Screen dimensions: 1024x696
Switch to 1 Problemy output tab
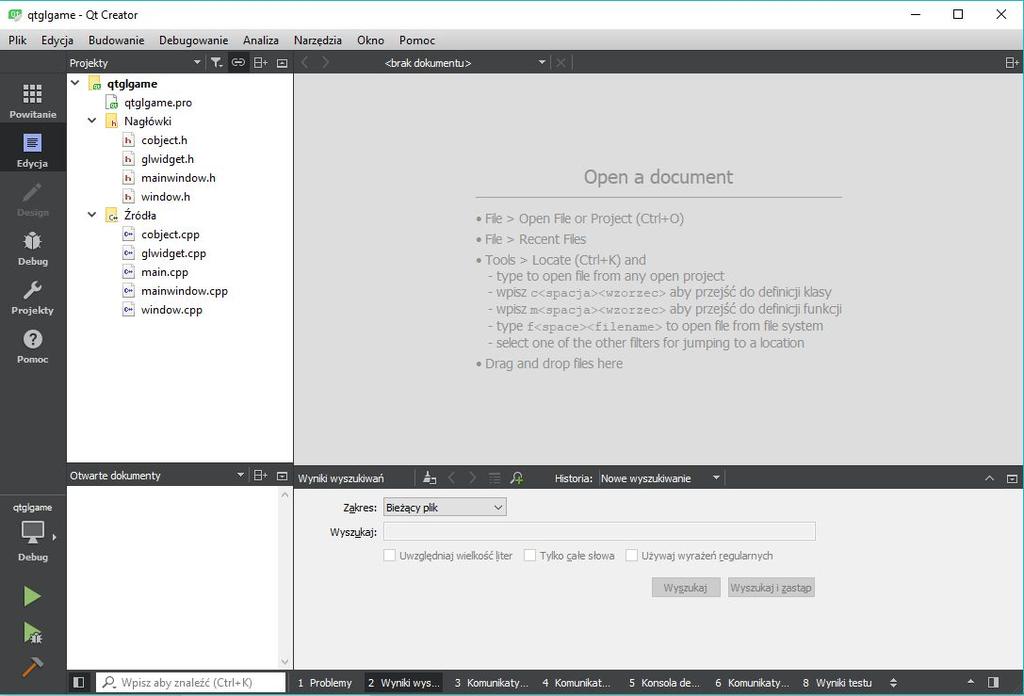[325, 682]
